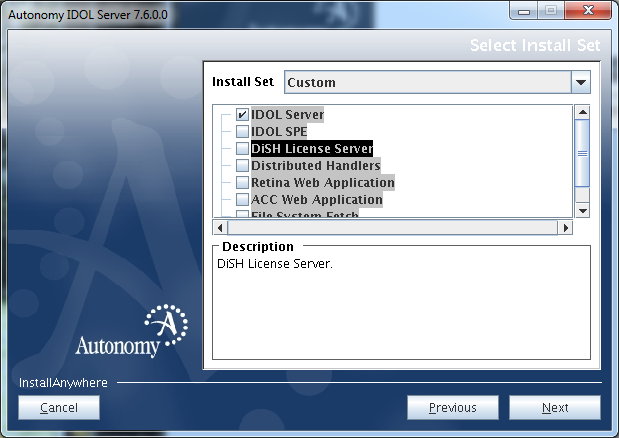This screenshot has height=438, width=619.
Task: Cancel the installation
Action: (59, 408)
